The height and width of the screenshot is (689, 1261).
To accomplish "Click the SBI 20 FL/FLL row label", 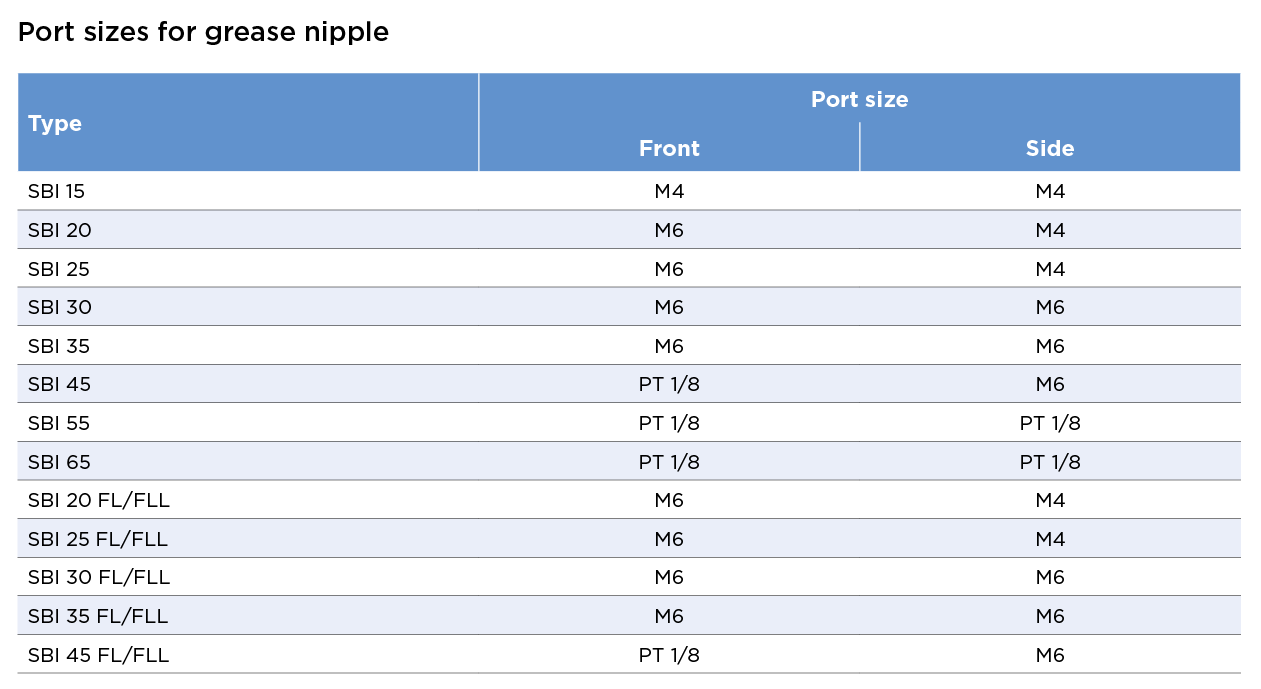I will pyautogui.click(x=99, y=500).
